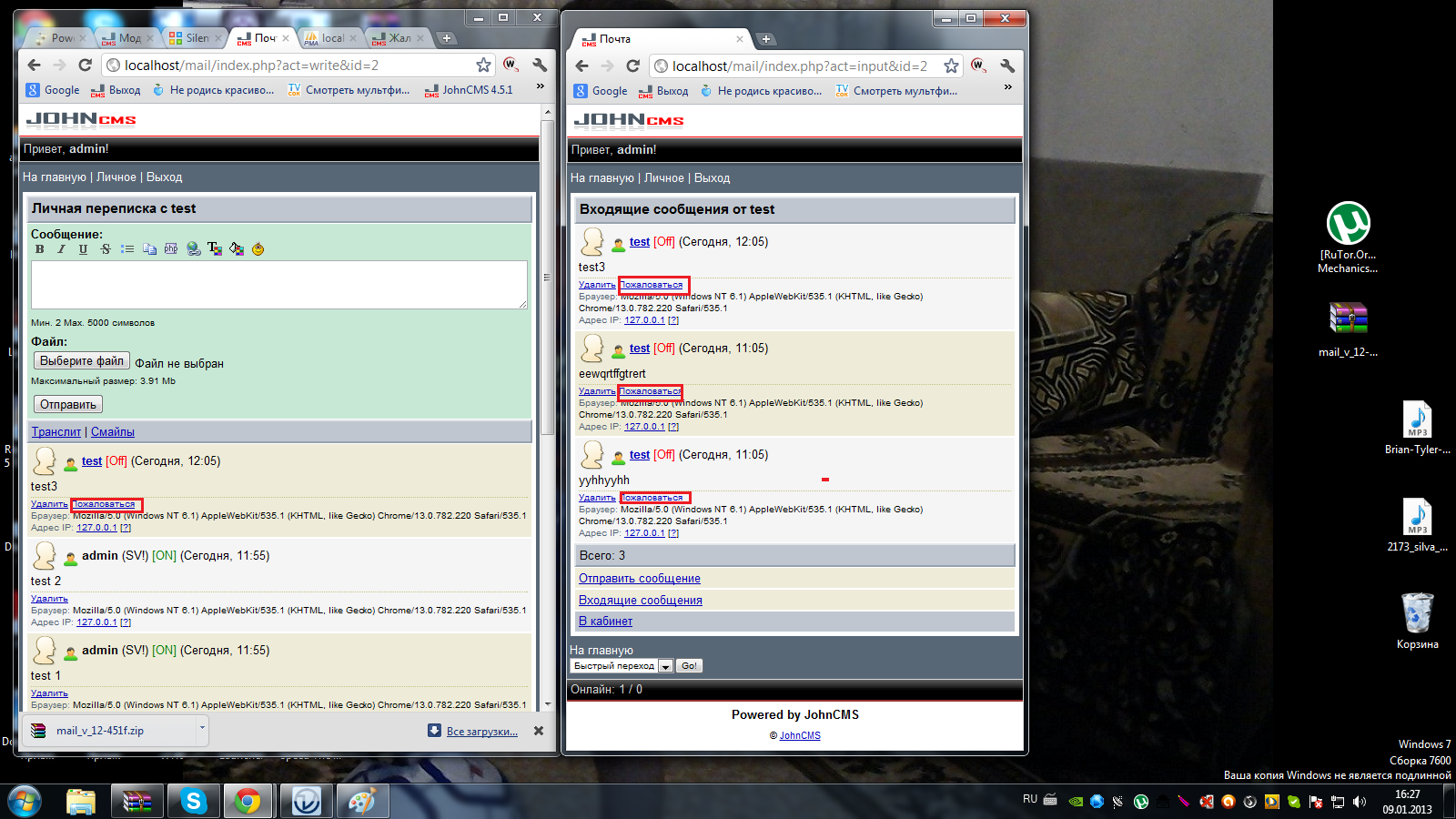This screenshot has width=1456, height=819.
Task: Close the downloads bar in left window
Action: coord(539,731)
